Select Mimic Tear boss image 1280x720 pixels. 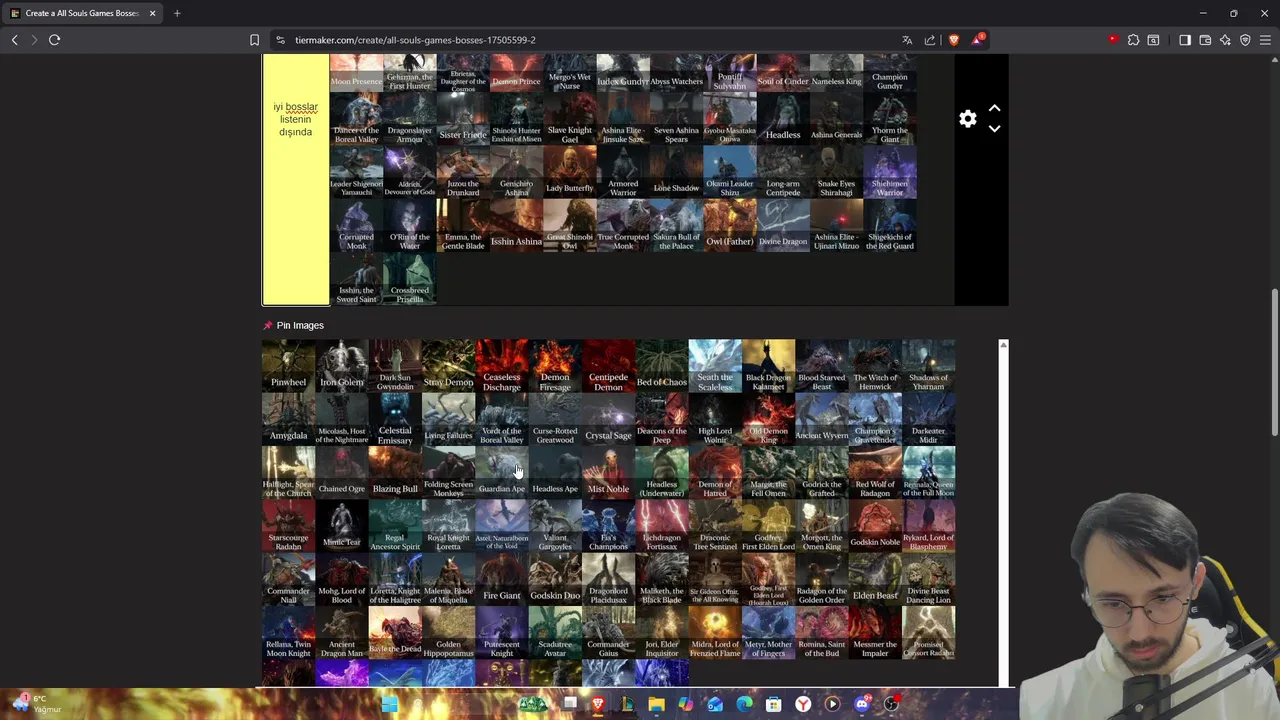(x=342, y=526)
